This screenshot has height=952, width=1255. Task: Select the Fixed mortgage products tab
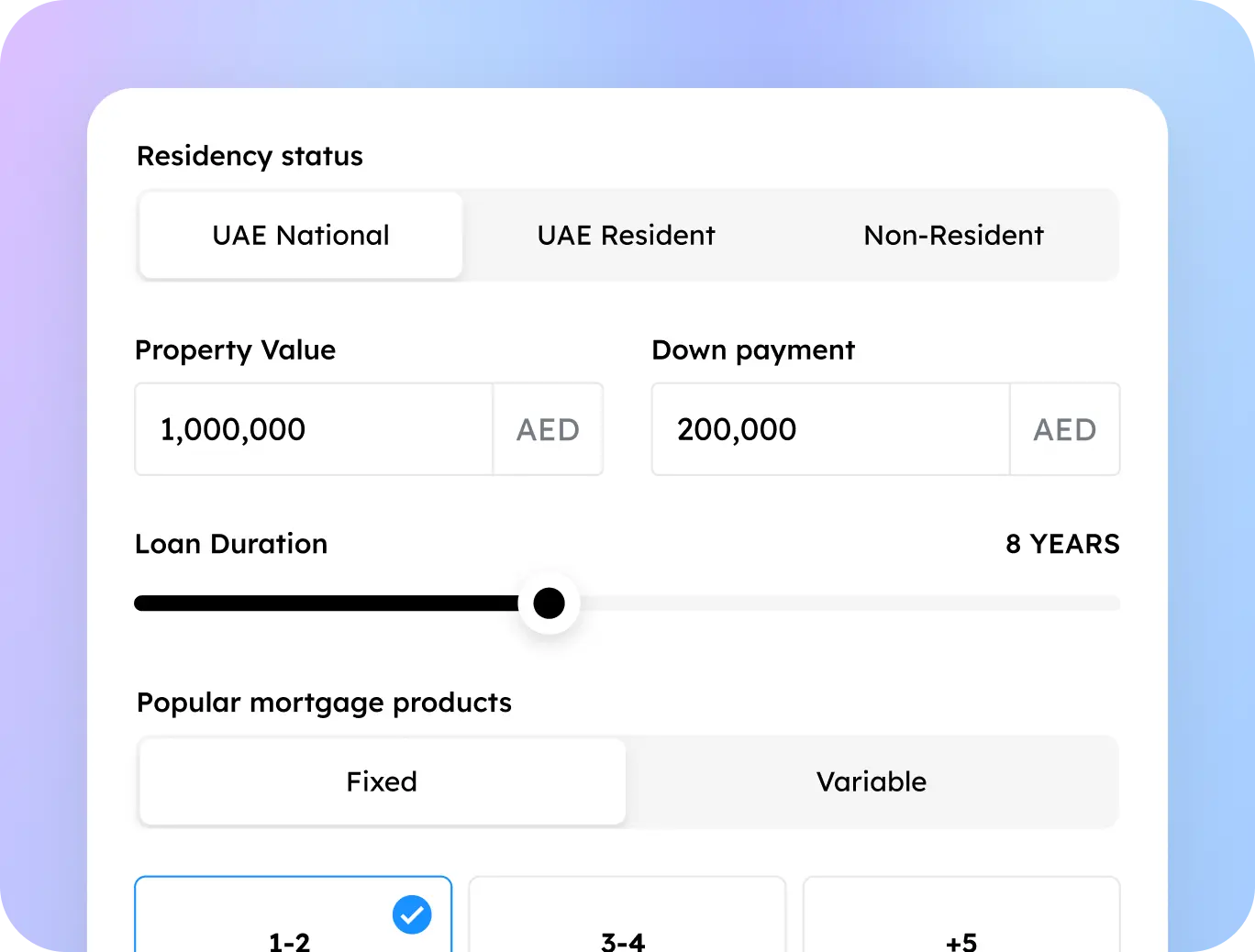[382, 782]
